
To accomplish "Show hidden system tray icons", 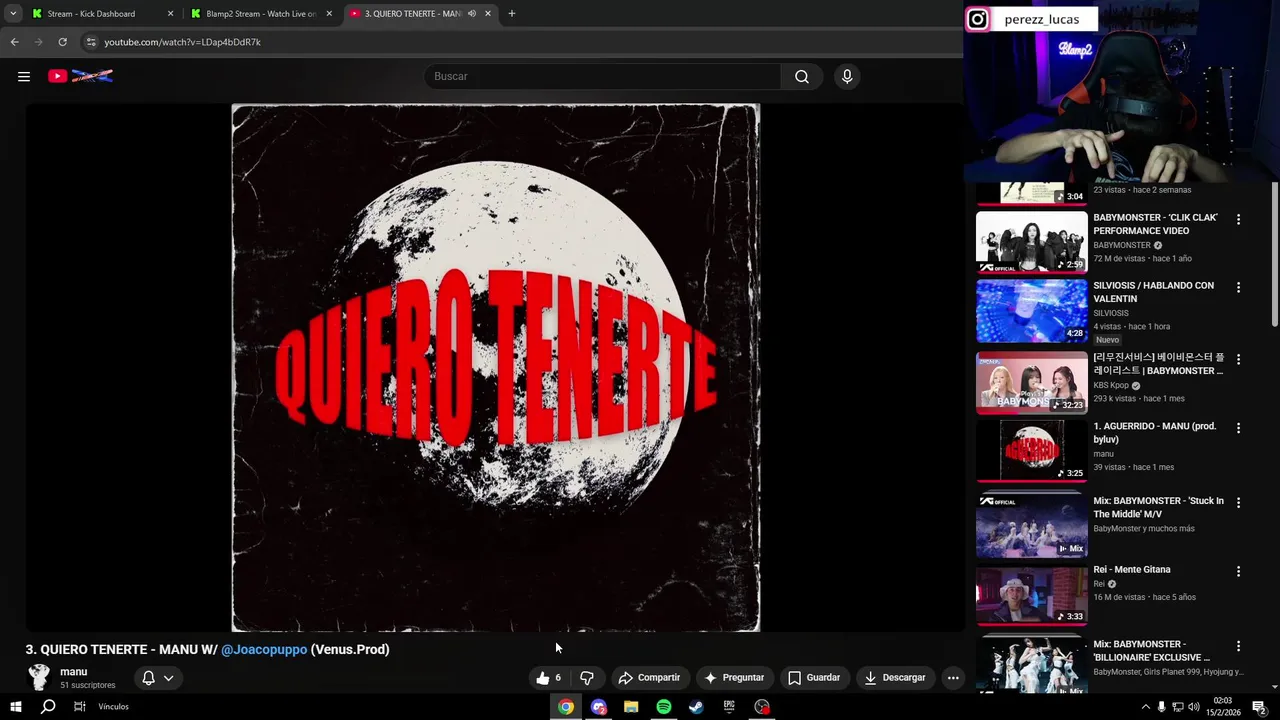I will click(1145, 707).
